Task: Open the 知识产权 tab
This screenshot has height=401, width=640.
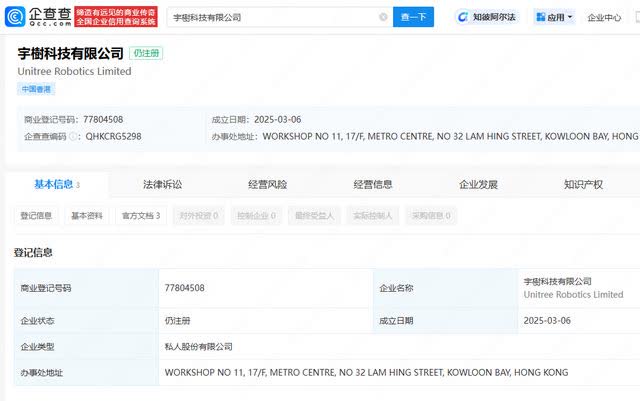Action: (x=583, y=184)
